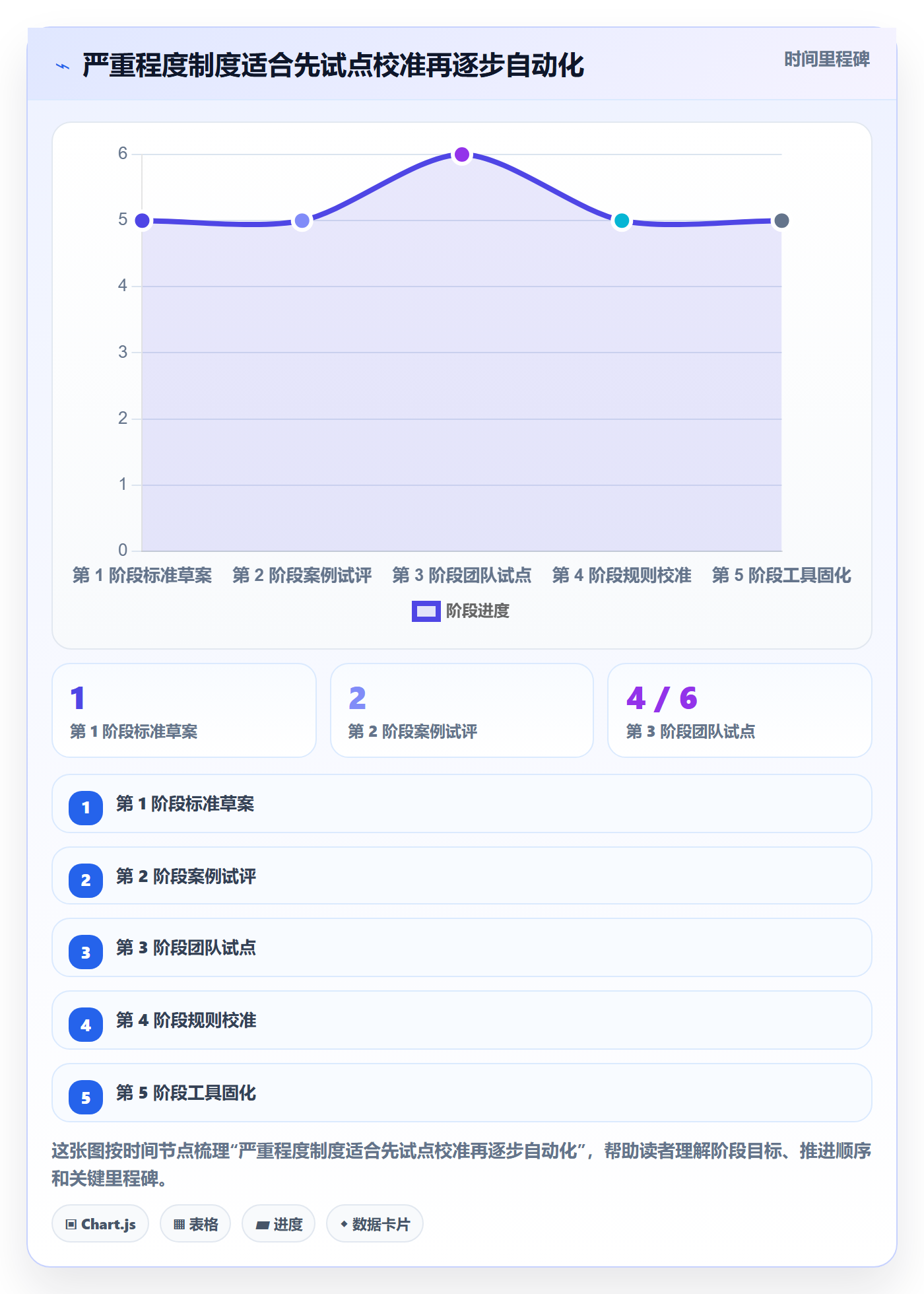Open the data card showing 4 / 6
The height and width of the screenshot is (1294, 924).
(x=740, y=710)
